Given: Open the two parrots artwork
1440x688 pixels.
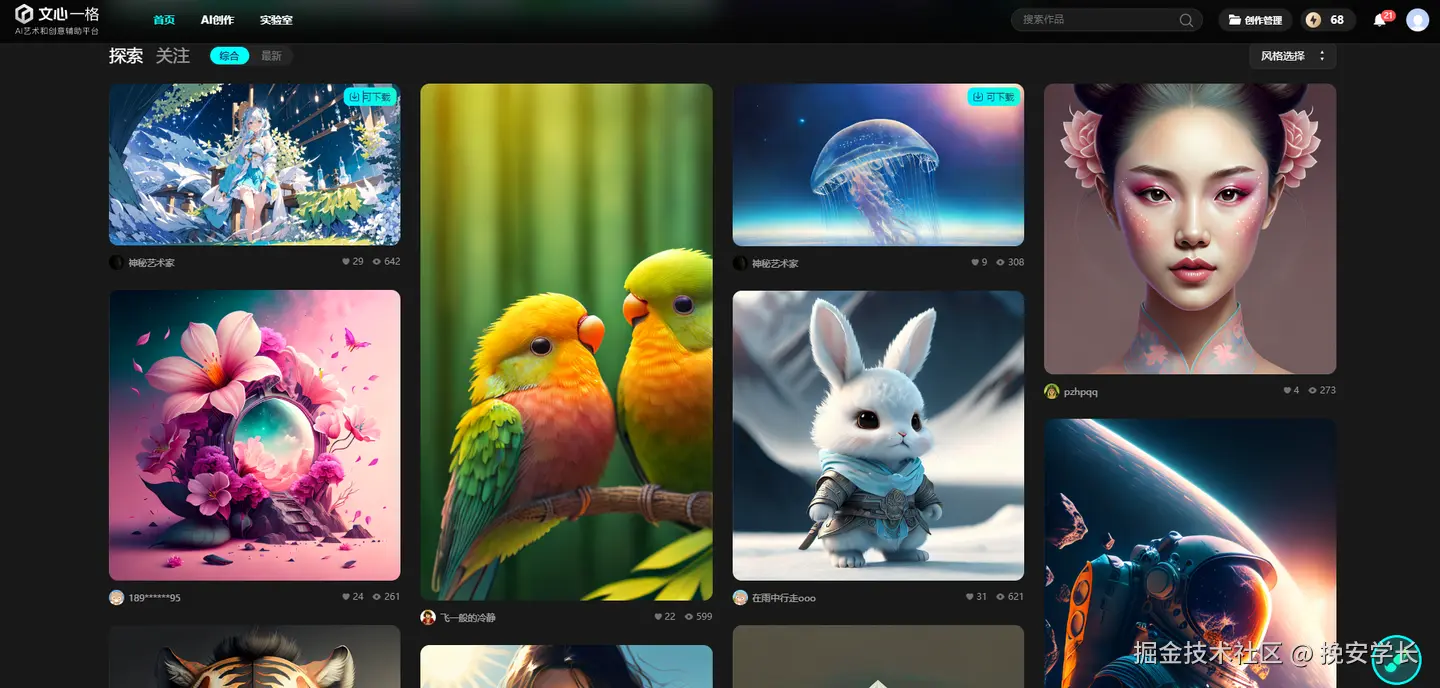Looking at the screenshot, I should click(566, 342).
